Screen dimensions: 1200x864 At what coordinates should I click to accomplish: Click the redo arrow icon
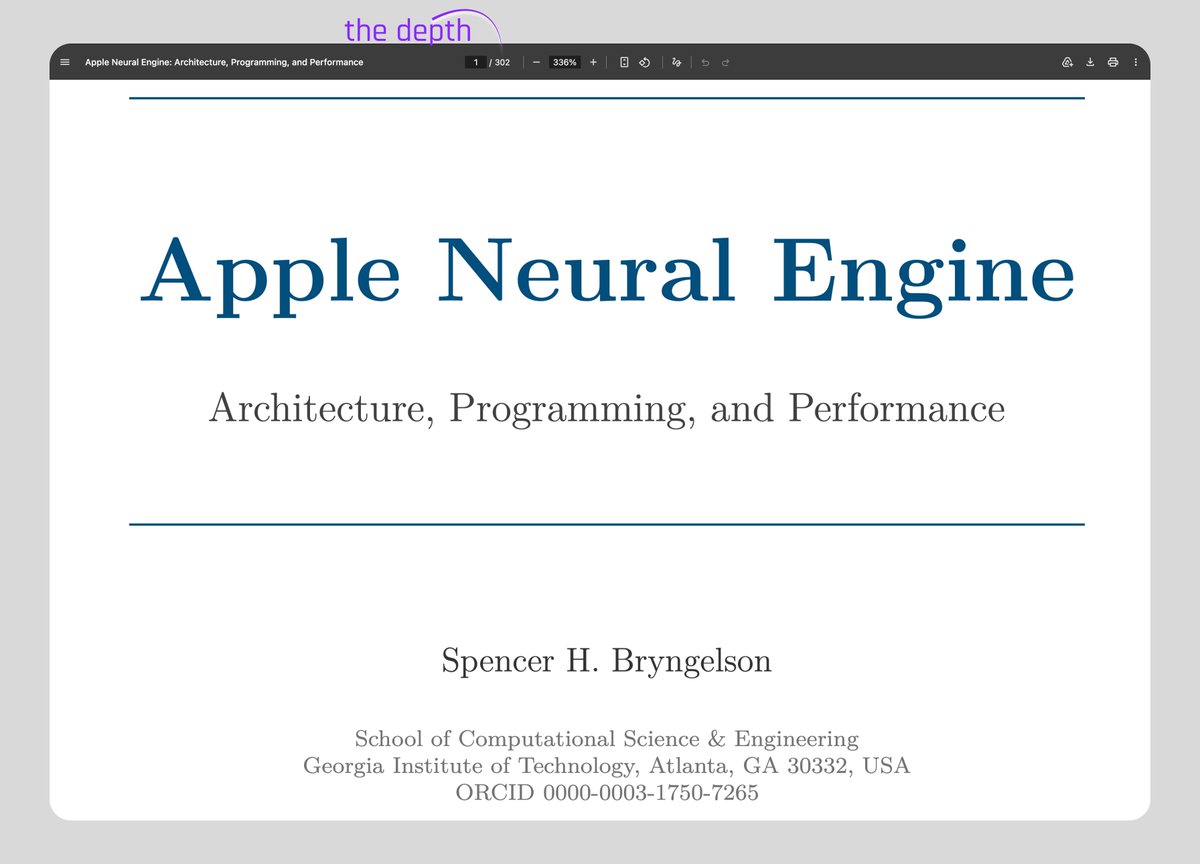click(x=725, y=62)
